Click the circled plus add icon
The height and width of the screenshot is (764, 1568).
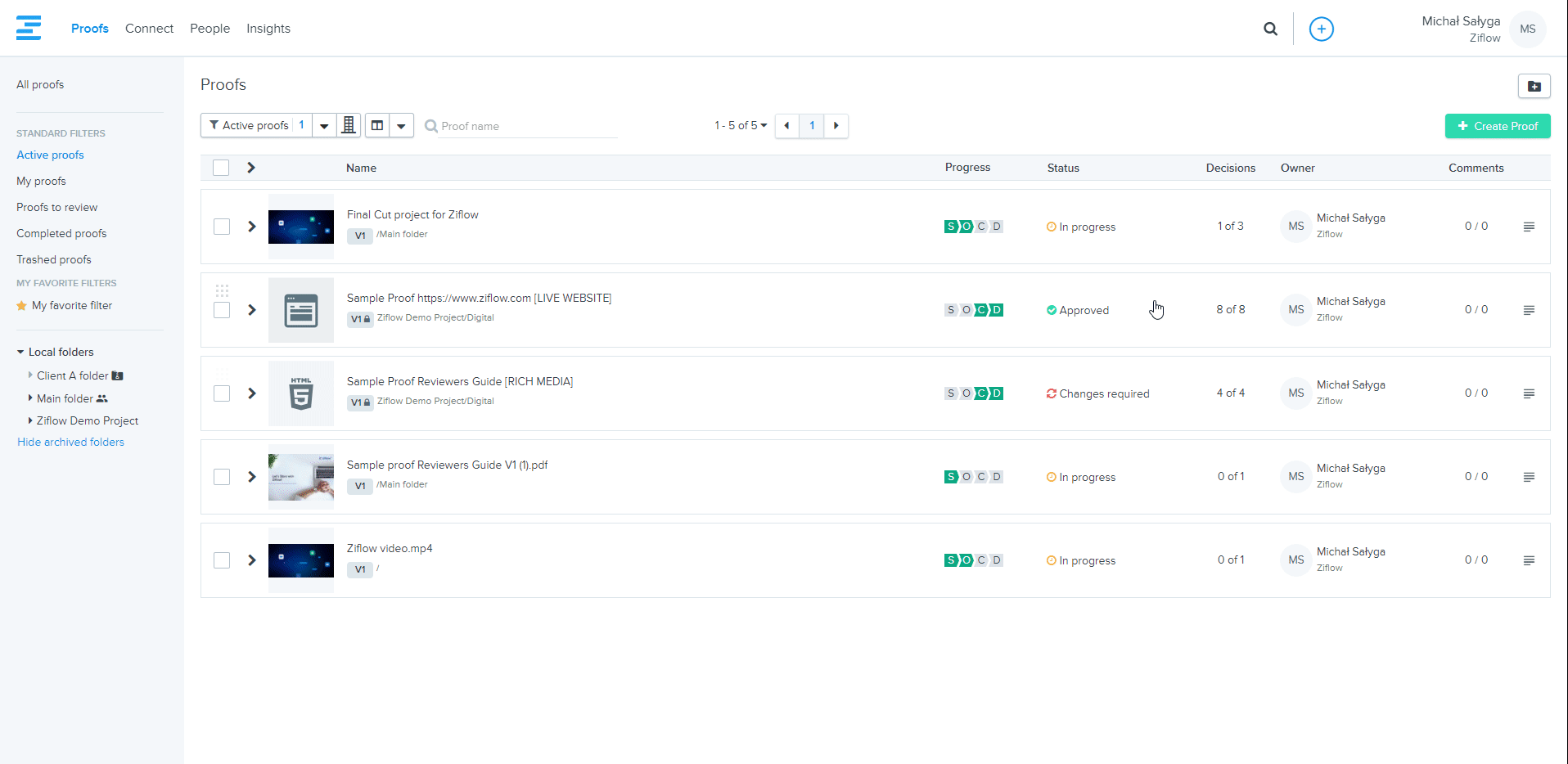pos(1321,29)
